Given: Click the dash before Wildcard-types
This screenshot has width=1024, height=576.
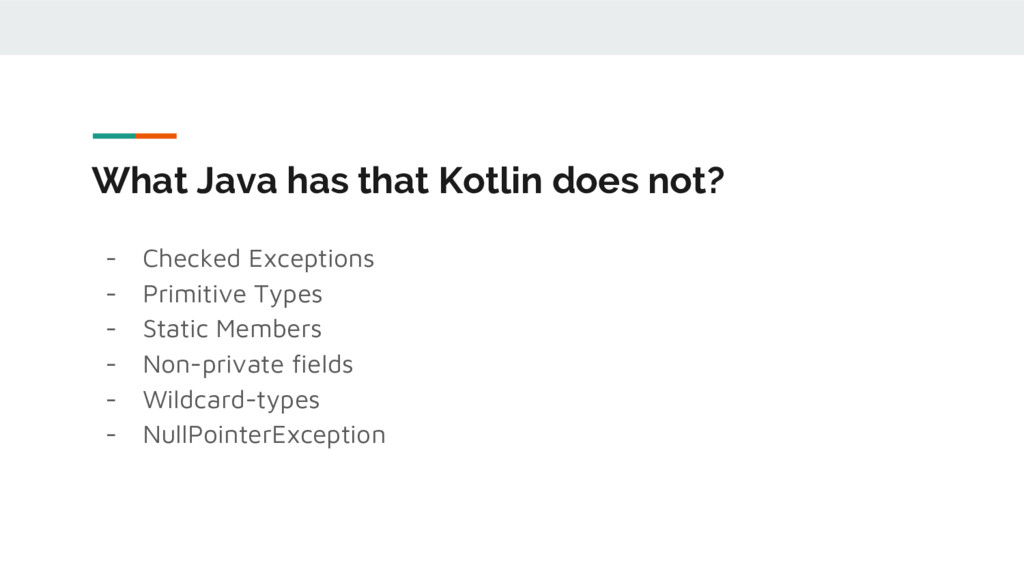Looking at the screenshot, I should coord(111,400).
